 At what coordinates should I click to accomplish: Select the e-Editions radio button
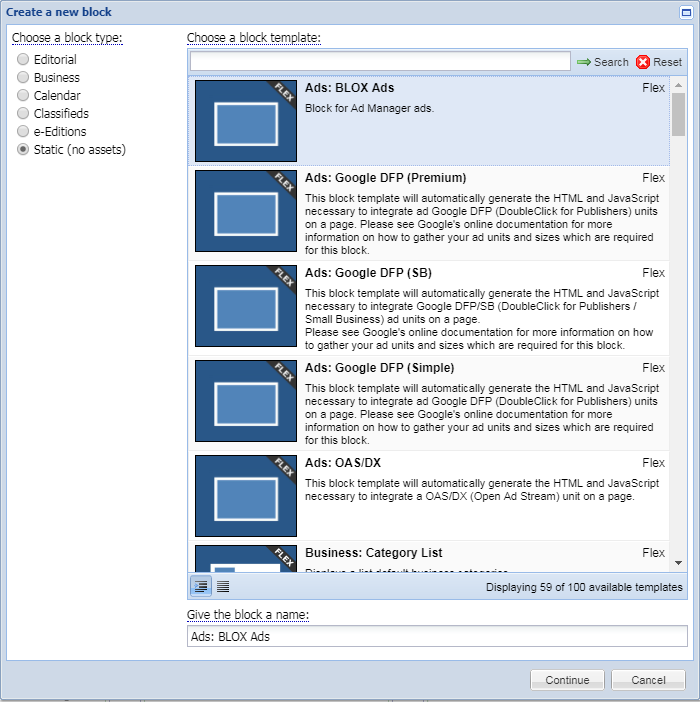coord(23,132)
